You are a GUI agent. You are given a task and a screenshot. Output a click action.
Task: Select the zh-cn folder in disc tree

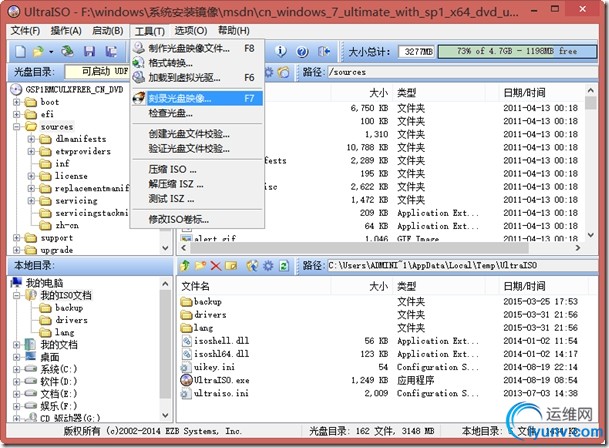[67, 225]
